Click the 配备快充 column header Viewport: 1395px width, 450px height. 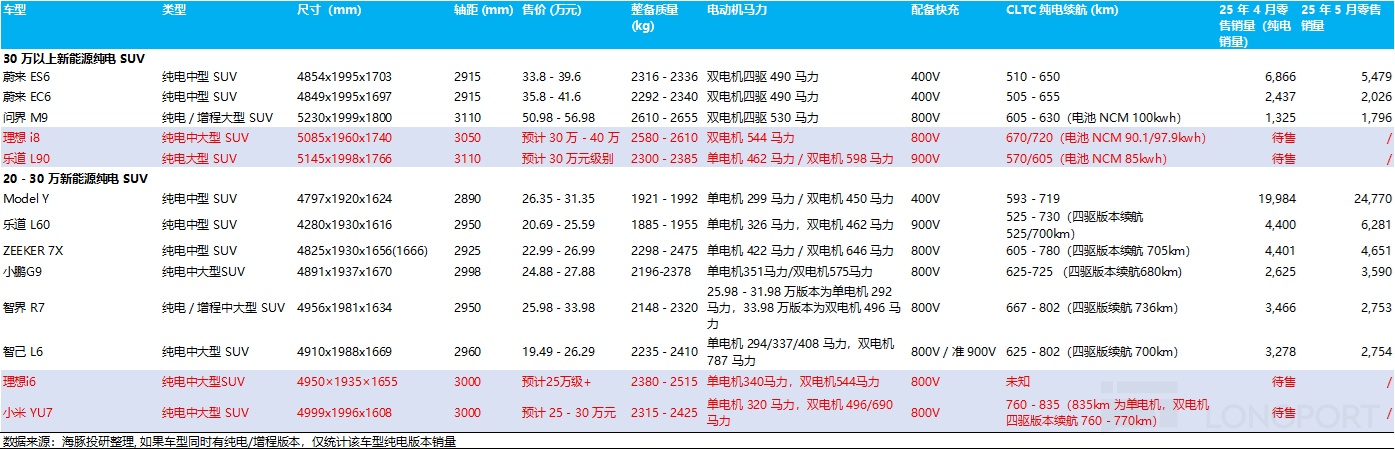coord(934,10)
